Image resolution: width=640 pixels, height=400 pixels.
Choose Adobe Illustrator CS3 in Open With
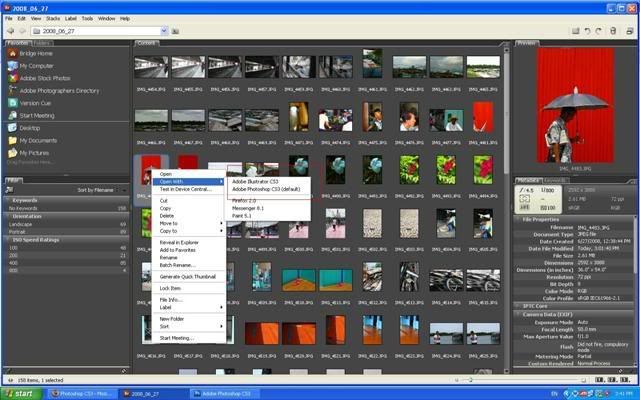click(x=256, y=182)
